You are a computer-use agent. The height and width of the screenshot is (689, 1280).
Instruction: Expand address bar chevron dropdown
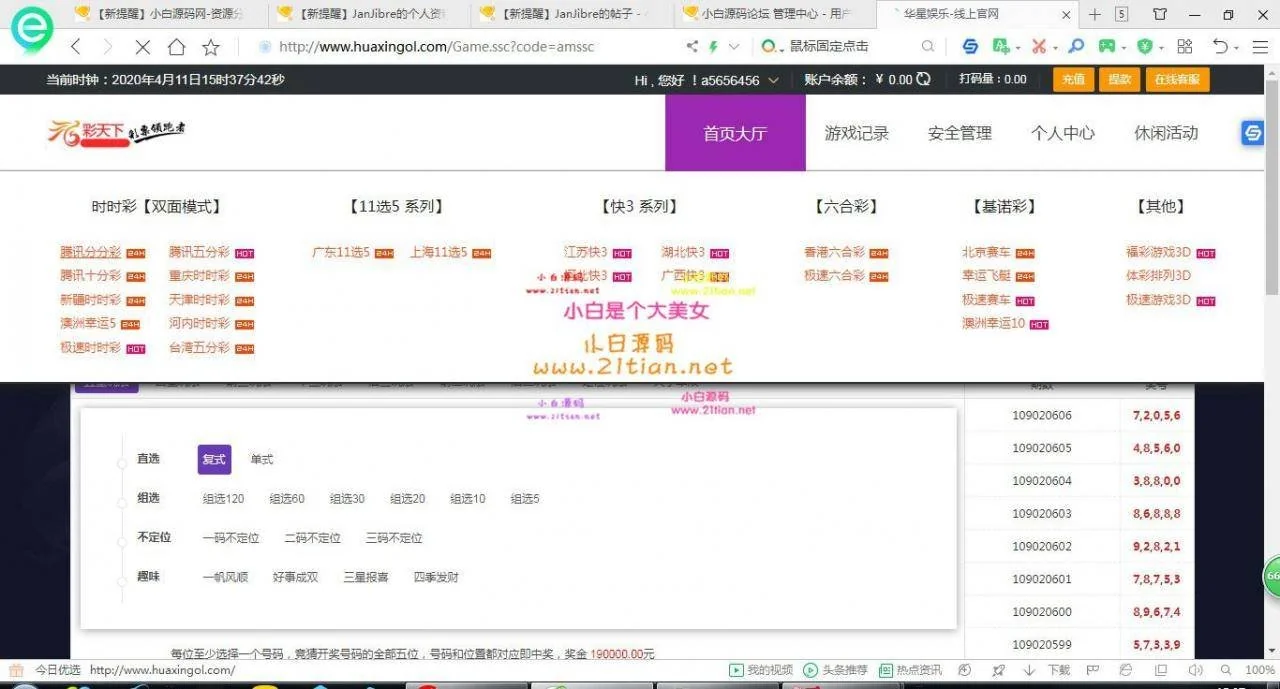(x=734, y=47)
